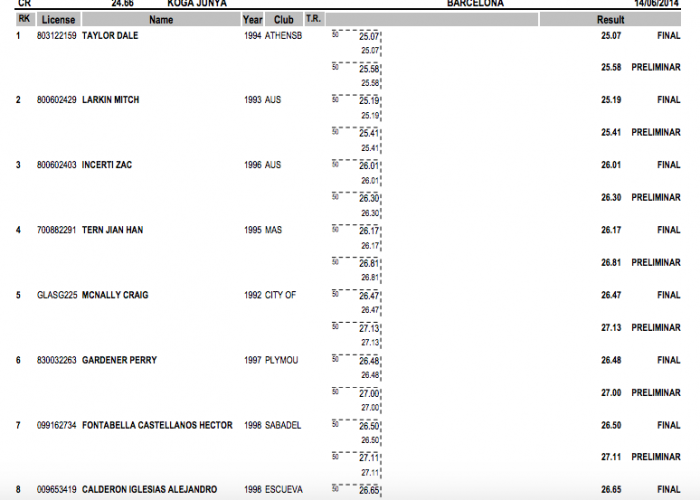Select club MAS
Image resolution: width=700 pixels, height=500 pixels.
coord(274,230)
